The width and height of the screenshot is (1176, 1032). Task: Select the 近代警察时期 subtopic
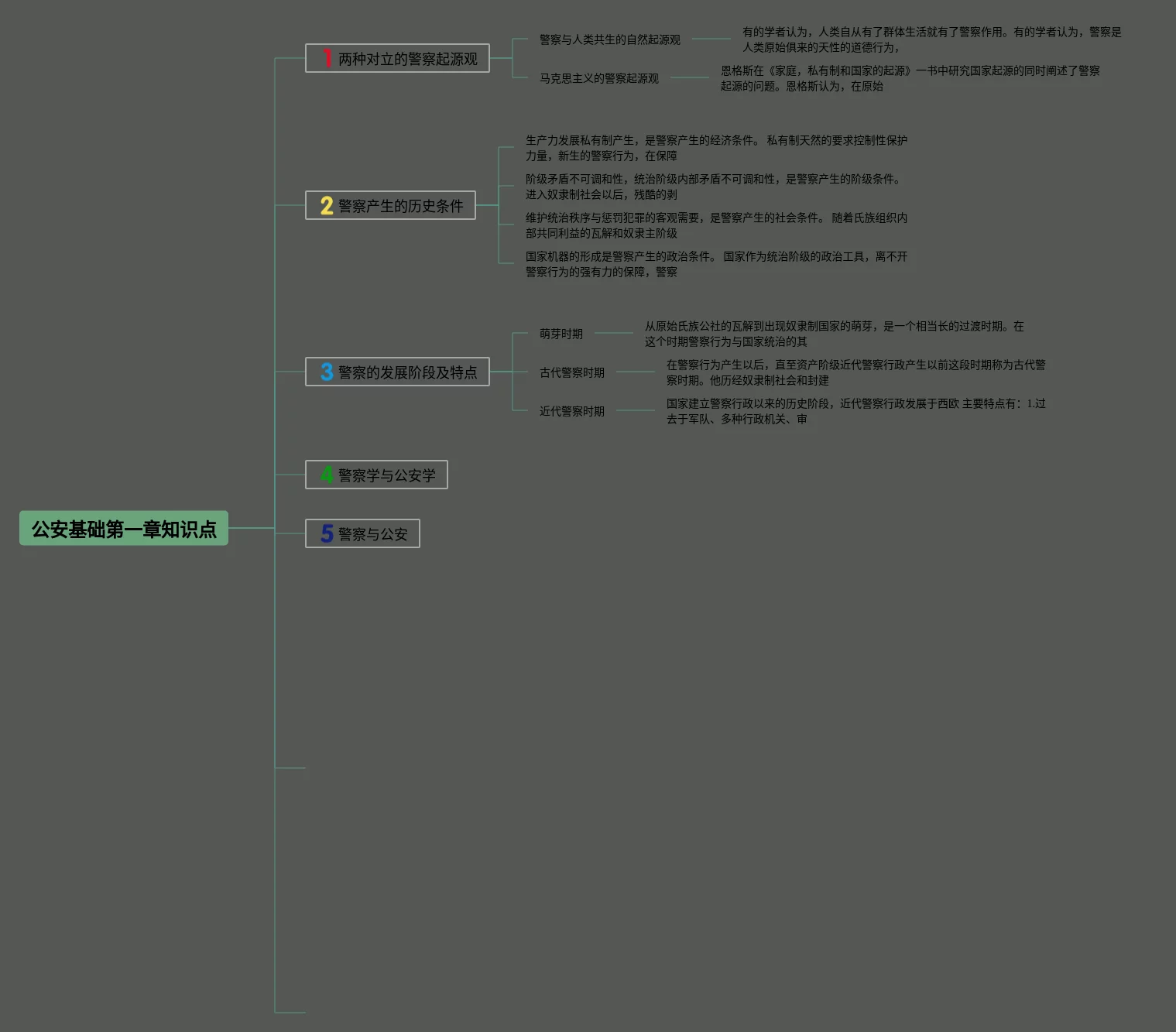[571, 411]
